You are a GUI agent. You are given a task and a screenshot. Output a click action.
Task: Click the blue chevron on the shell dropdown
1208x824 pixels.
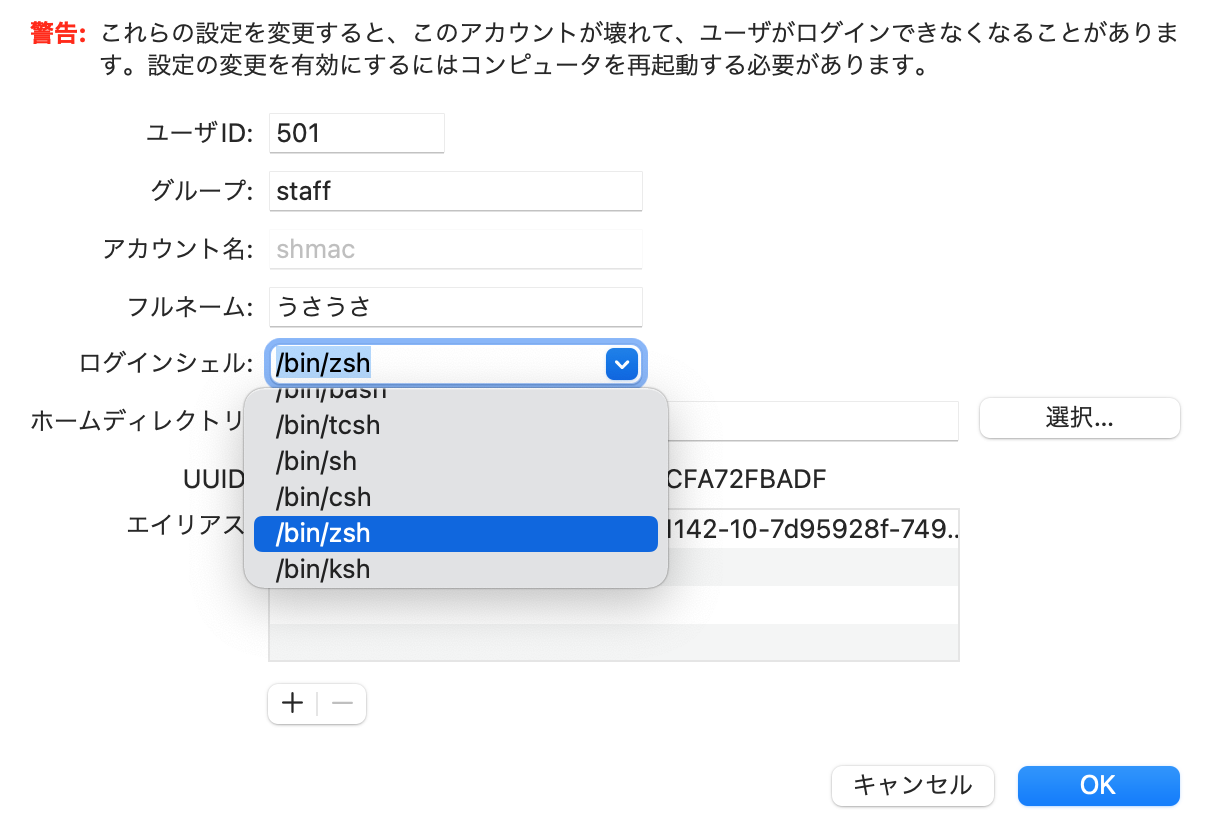click(622, 363)
